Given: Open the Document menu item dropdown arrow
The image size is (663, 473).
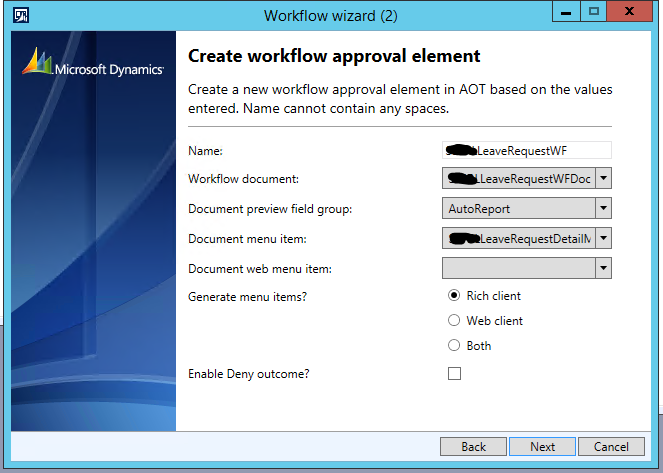Looking at the screenshot, I should coord(603,238).
